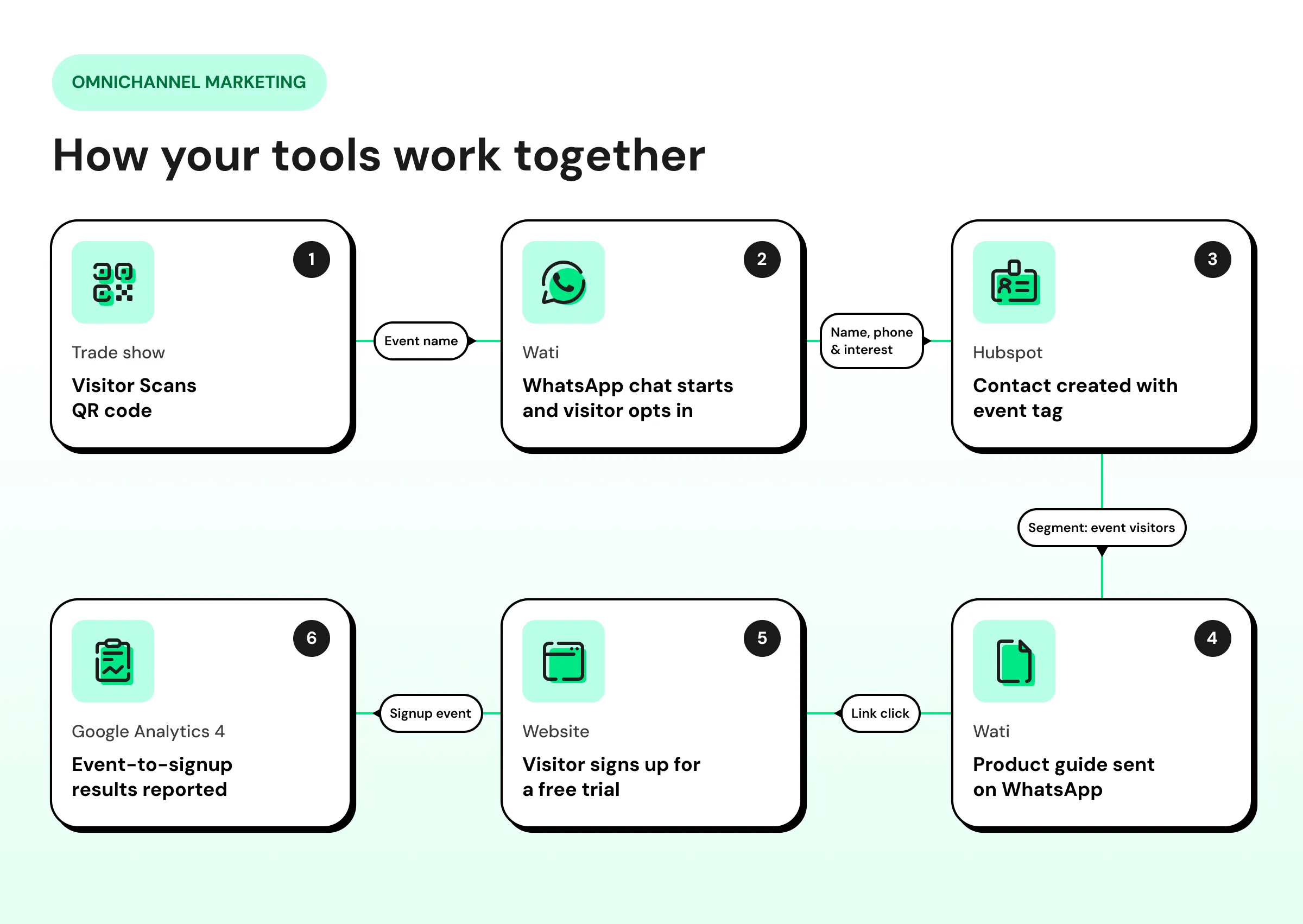Image resolution: width=1303 pixels, height=924 pixels.
Task: Click the contact badge icon in Hubspot card
Action: 1014,282
